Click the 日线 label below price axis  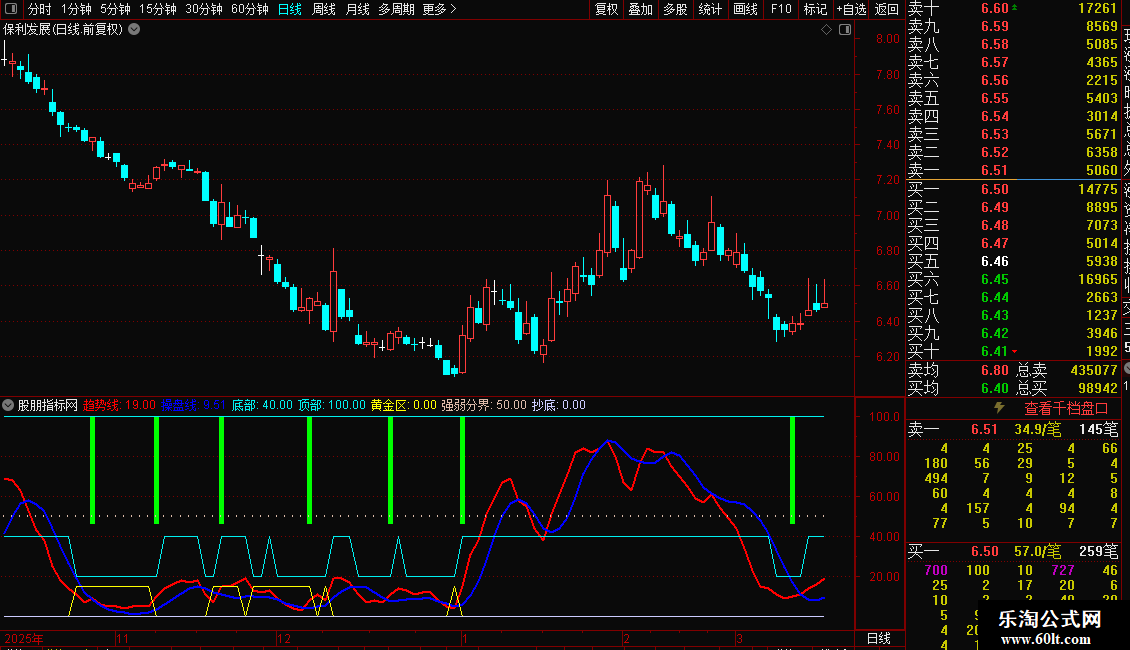[878, 638]
